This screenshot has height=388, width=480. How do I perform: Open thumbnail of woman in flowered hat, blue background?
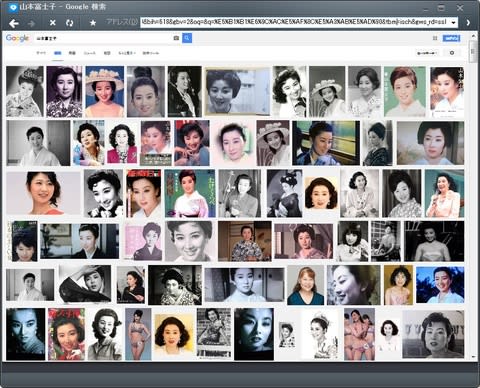(x=105, y=91)
